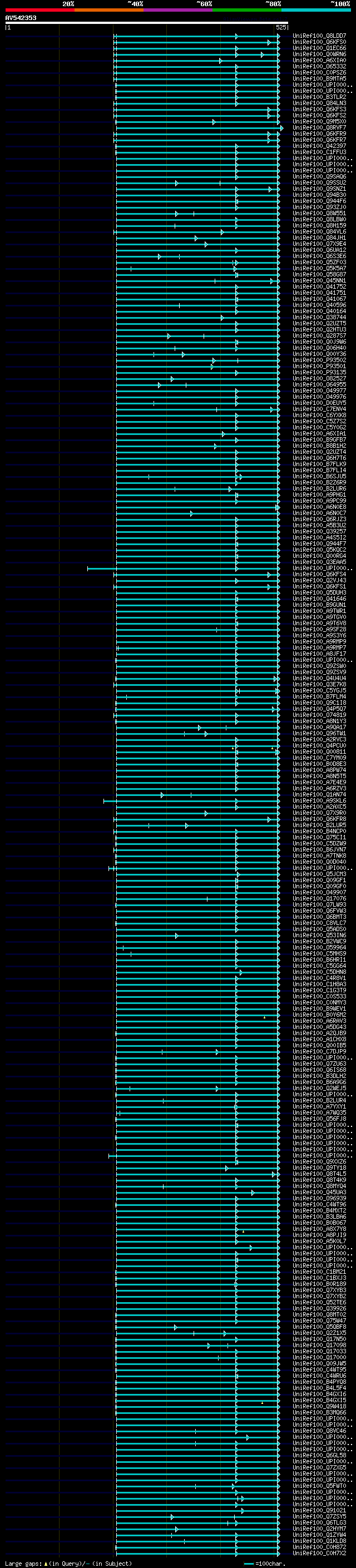The width and height of the screenshot is (356, 1568).
Task: Click the UniRef100_A9SF28 hit name
Action: coord(319,630)
